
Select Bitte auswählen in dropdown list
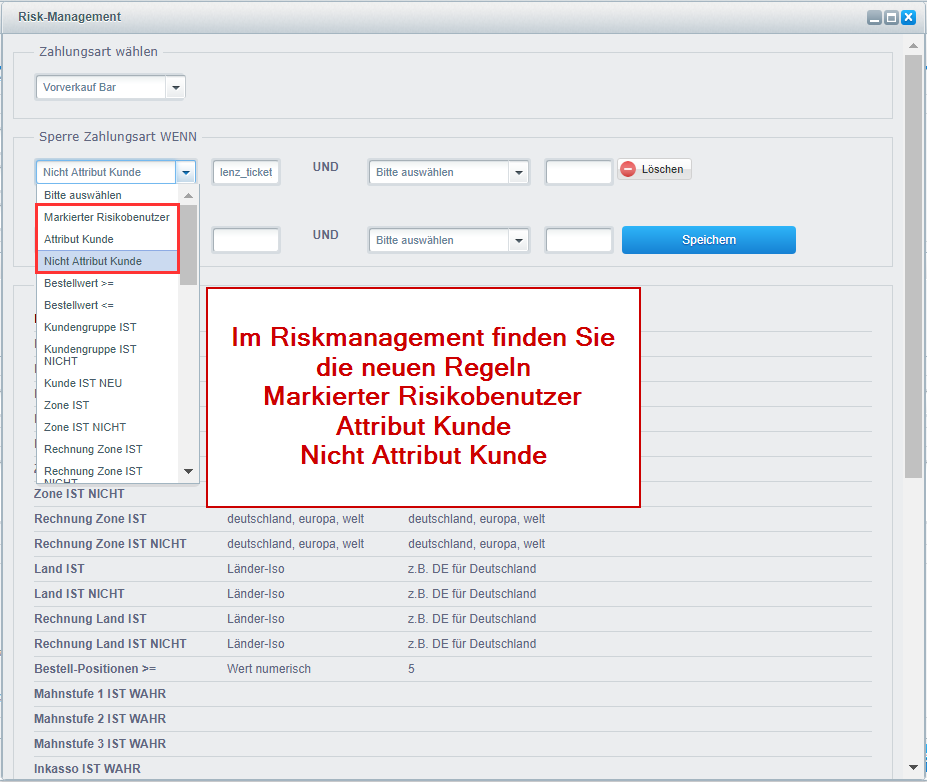coord(107,195)
